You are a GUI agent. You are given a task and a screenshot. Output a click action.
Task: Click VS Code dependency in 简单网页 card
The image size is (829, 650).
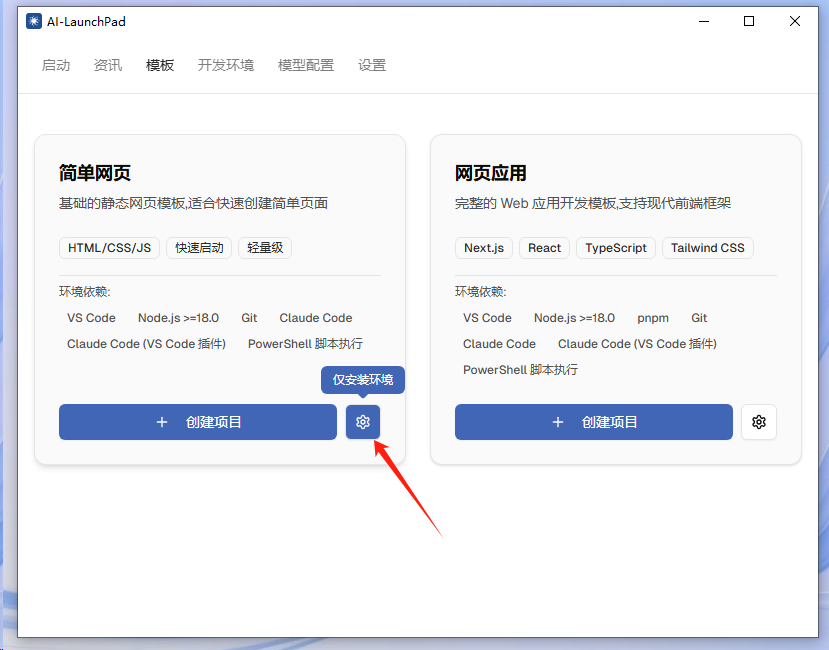(x=91, y=318)
